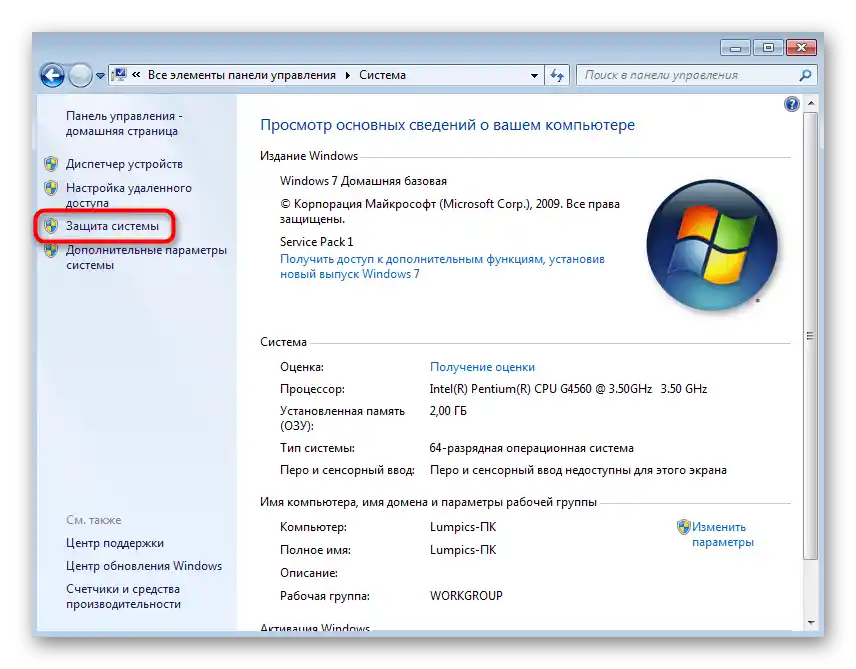Open 'Дополнительные параметры системы' link
This screenshot has width=856, height=669.
pos(146,257)
